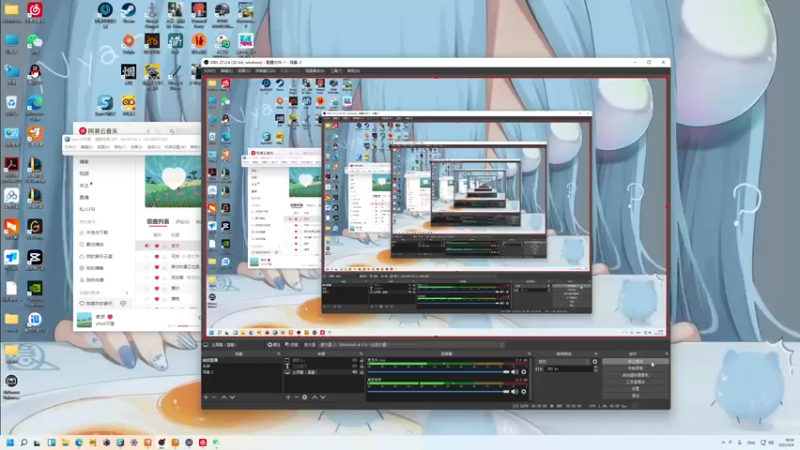Add a new scene in OBS Scenes panel

206,397
